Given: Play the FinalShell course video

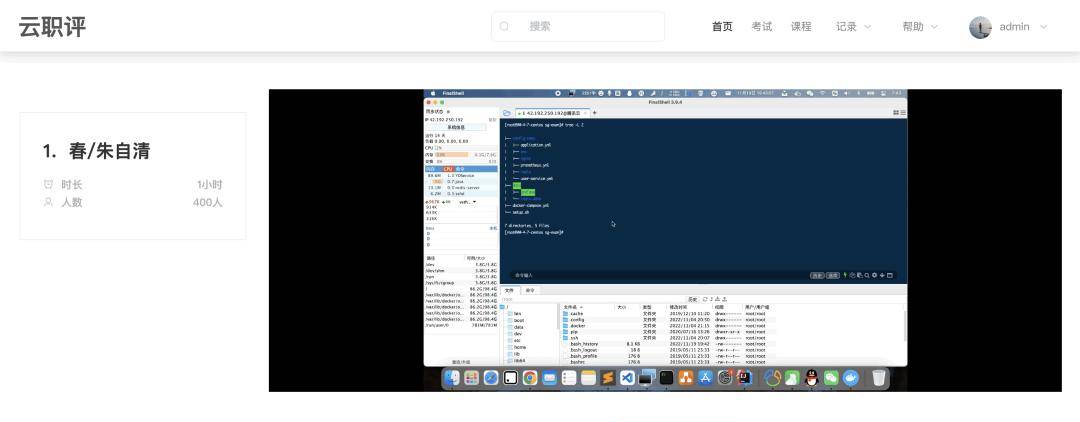Looking at the screenshot, I should [665, 240].
